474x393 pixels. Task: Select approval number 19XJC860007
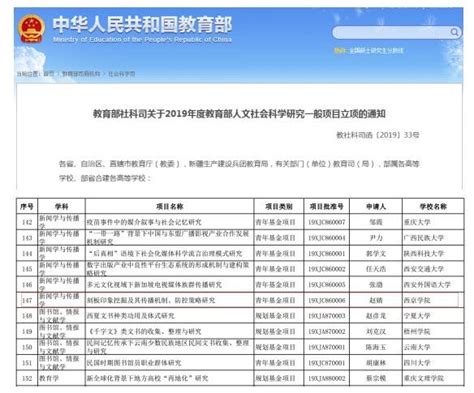[x=326, y=222]
